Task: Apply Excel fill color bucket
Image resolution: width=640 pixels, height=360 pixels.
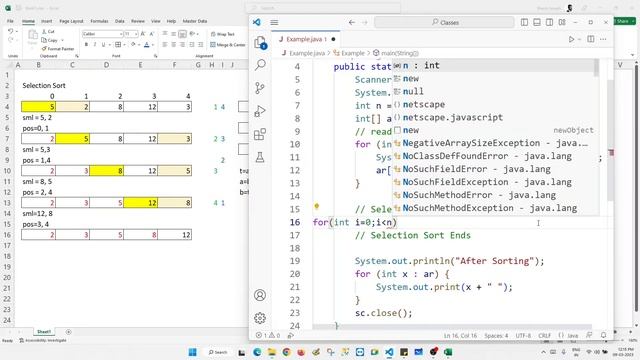Action: pyautogui.click(x=133, y=44)
